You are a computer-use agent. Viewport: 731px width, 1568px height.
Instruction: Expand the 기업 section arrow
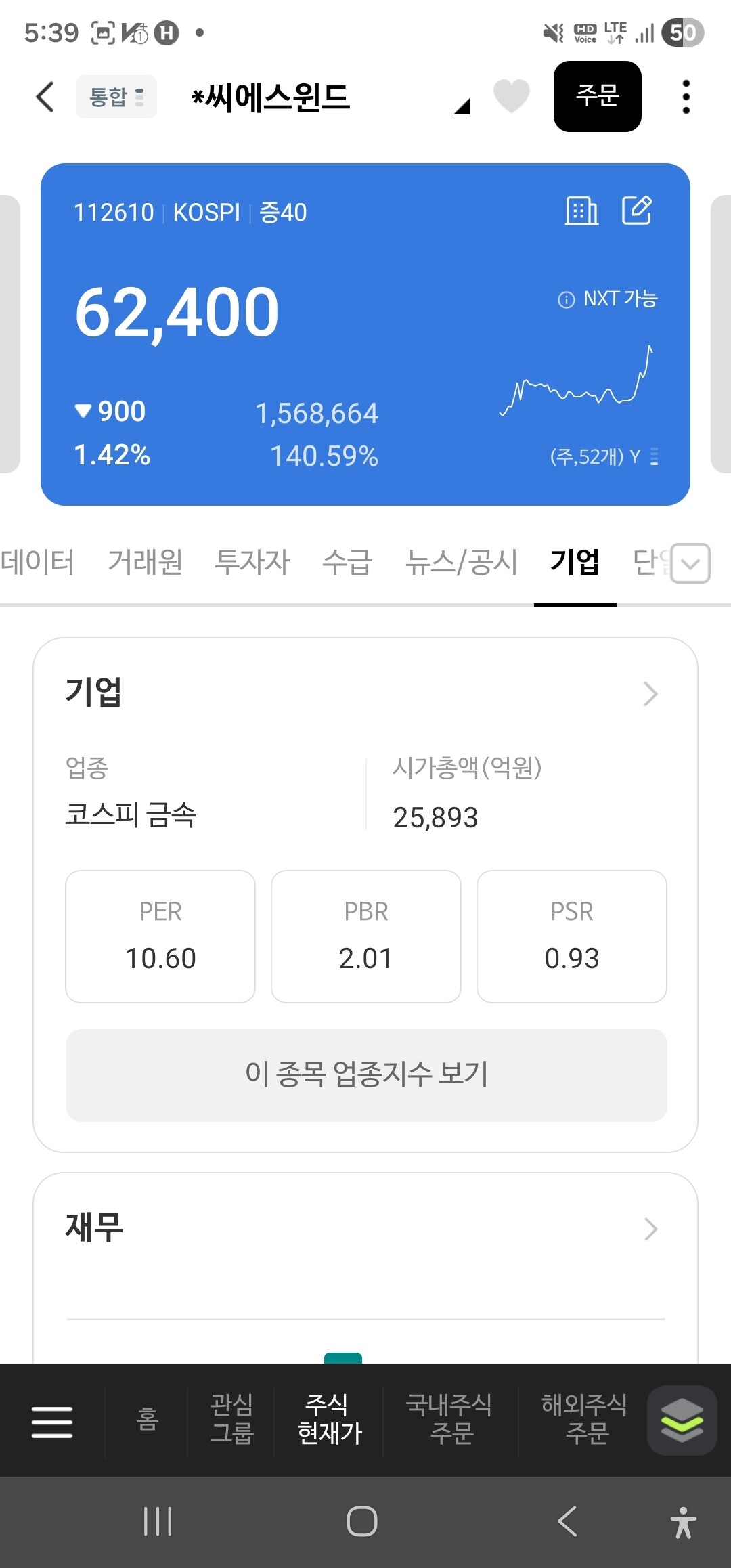point(650,694)
